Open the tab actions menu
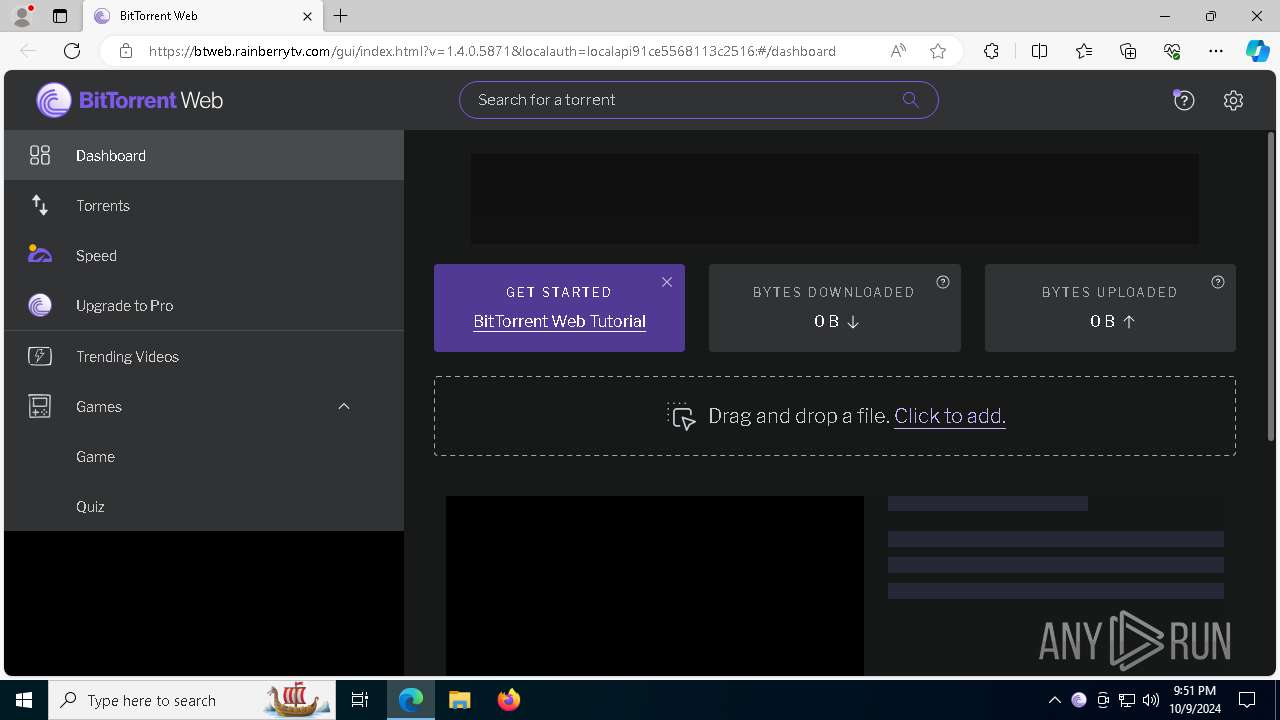This screenshot has height=720, width=1280. [60, 16]
